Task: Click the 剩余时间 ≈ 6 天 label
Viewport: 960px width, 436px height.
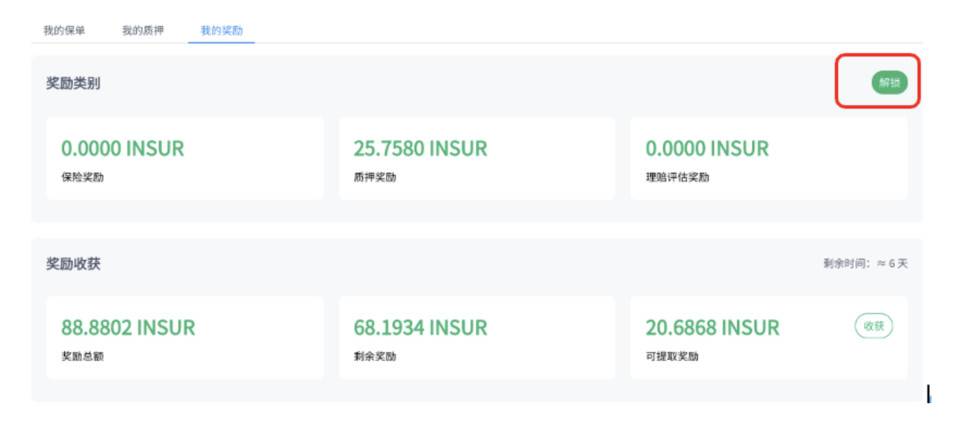Action: pyautogui.click(x=865, y=264)
